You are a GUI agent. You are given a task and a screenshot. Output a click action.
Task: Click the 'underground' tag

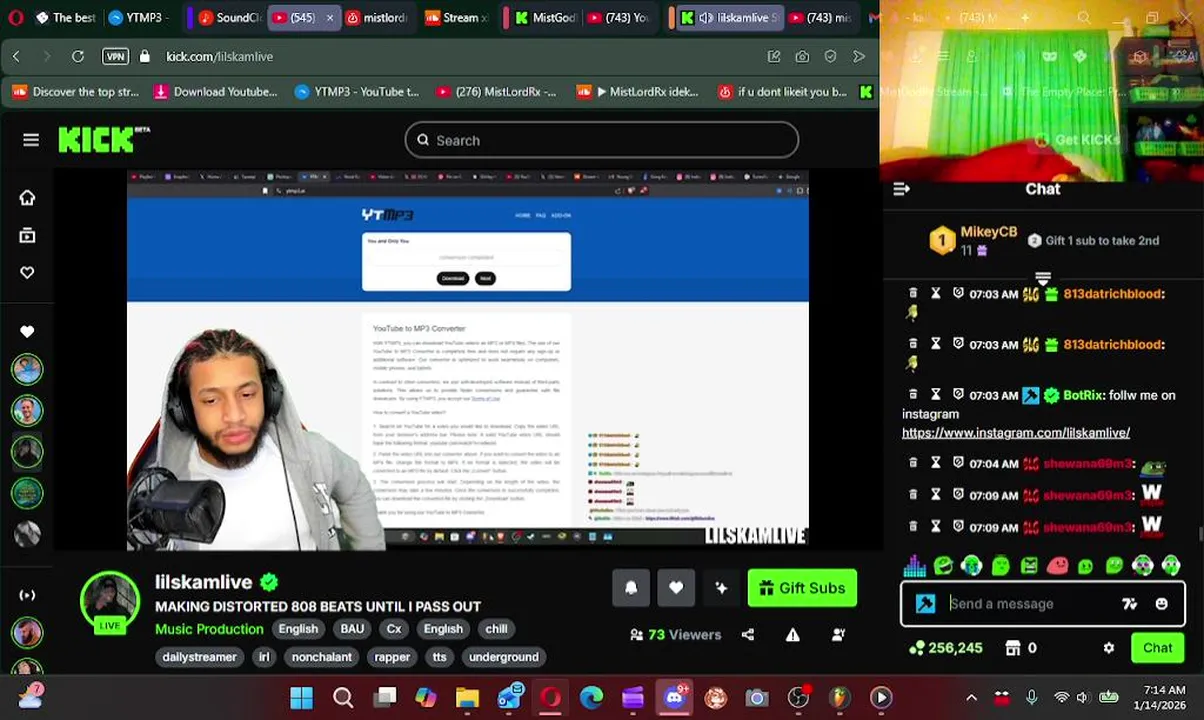[x=504, y=657]
